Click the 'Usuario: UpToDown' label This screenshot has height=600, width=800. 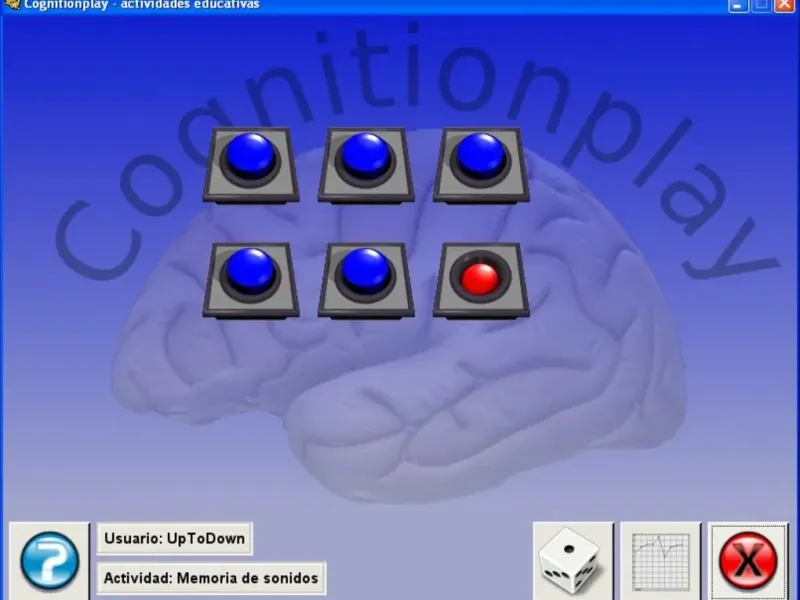click(x=174, y=538)
